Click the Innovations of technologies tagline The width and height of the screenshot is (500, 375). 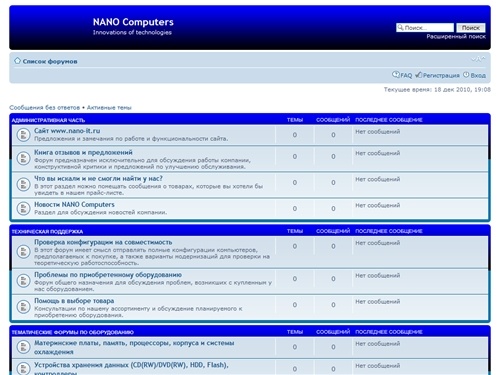pos(132,32)
